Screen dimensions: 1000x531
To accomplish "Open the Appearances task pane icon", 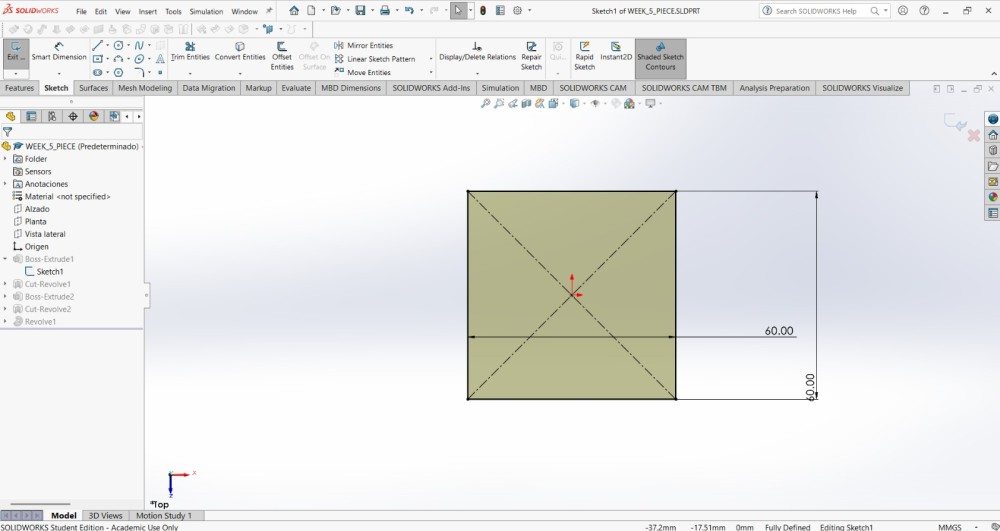I will click(x=993, y=197).
